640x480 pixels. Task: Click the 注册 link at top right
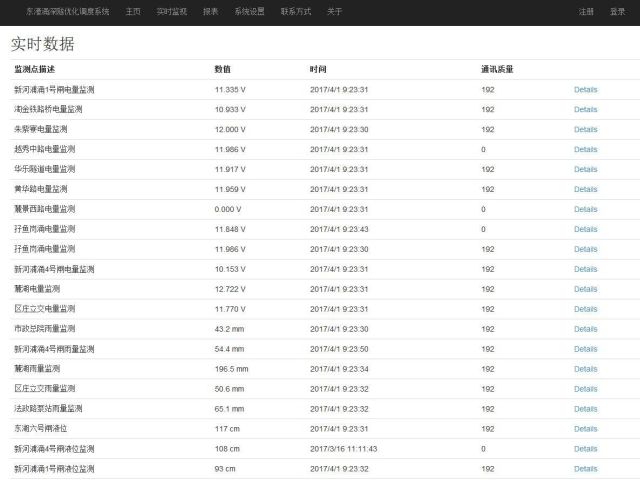(586, 12)
